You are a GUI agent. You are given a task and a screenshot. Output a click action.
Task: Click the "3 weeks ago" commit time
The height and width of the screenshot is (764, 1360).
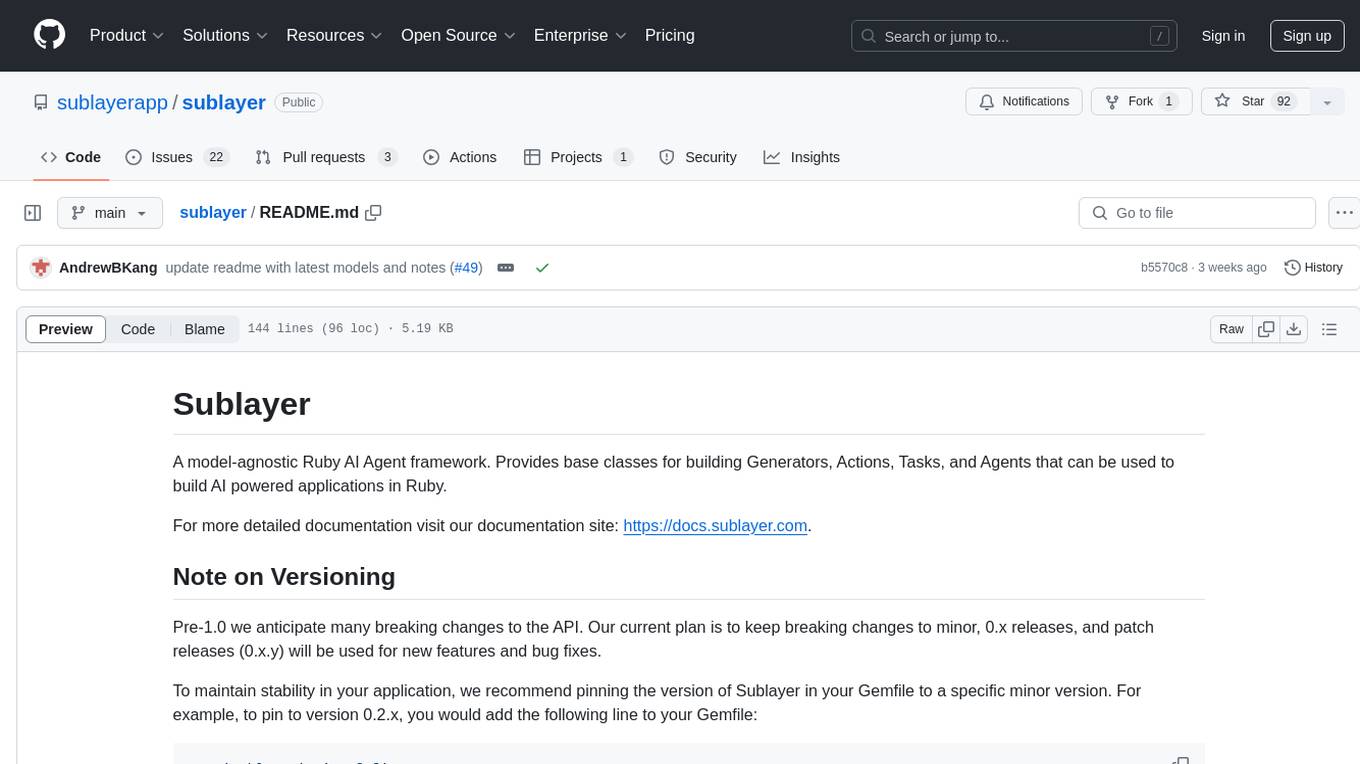tap(1232, 268)
